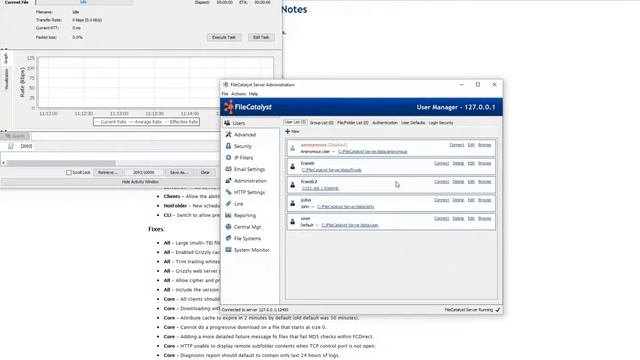Click the john user avatar icon

293,203
